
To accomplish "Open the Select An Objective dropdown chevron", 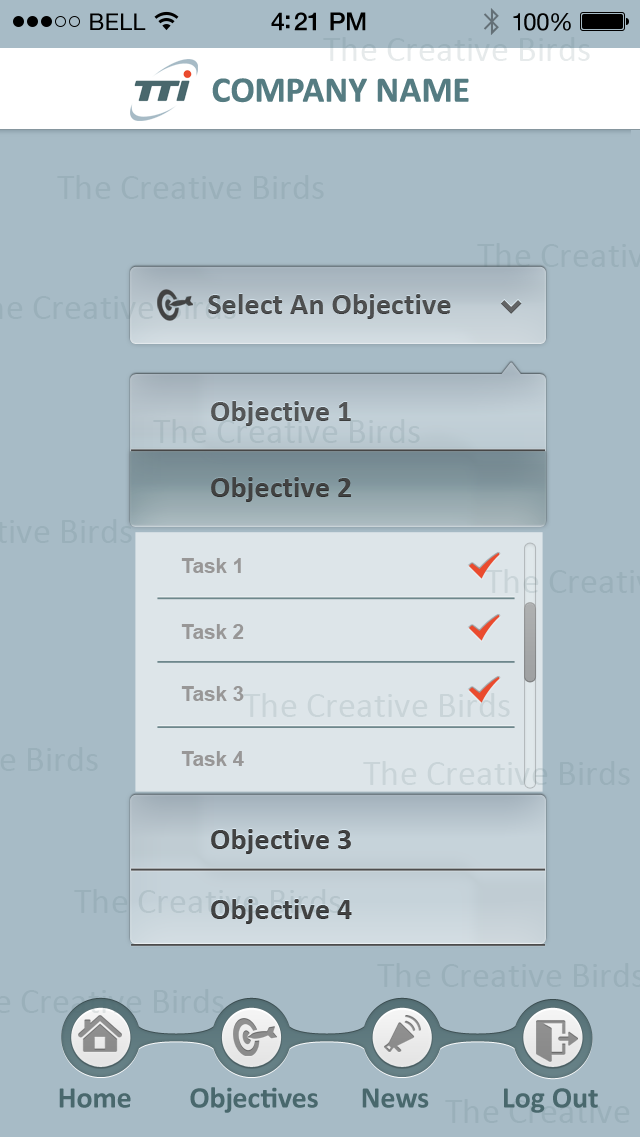I will (511, 306).
